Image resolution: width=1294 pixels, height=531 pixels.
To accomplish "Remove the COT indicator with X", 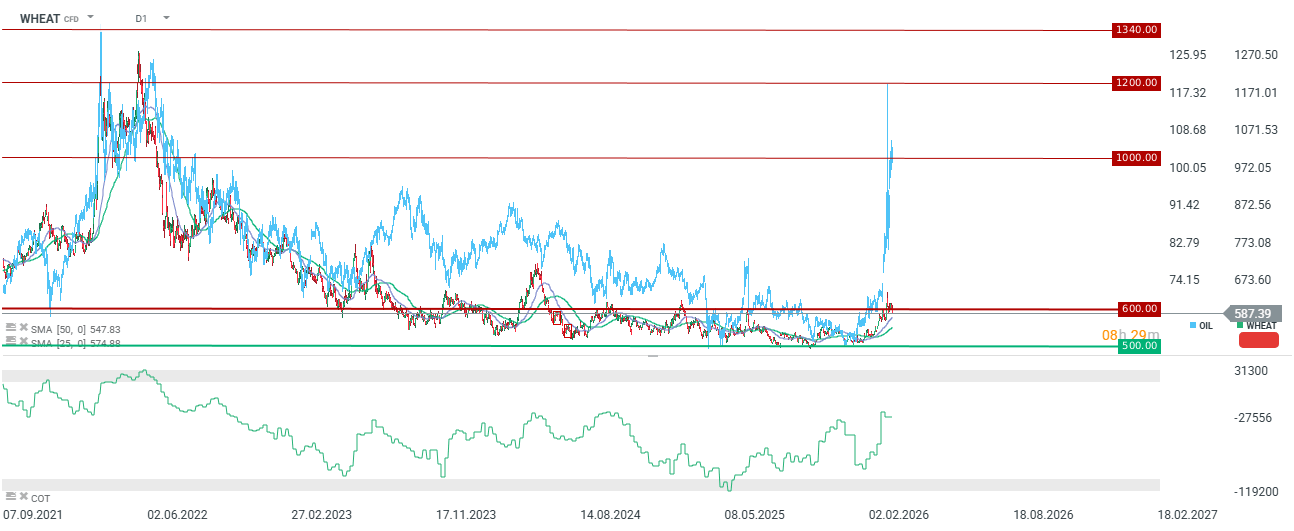I will click(x=23, y=497).
